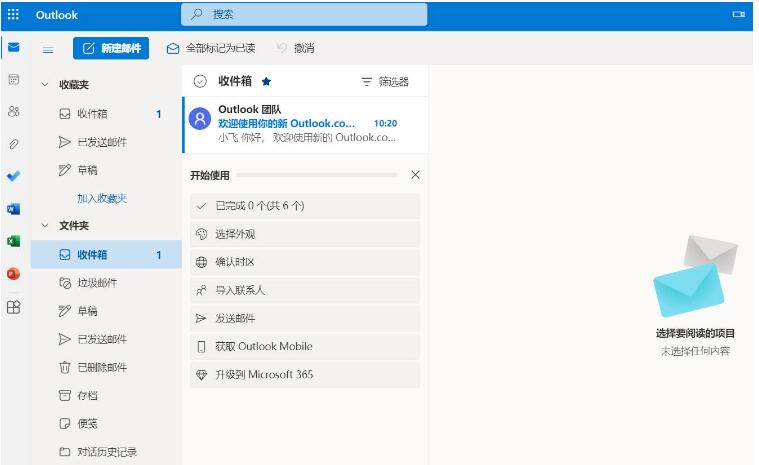Click the 开始使用 progress bar
This screenshot has width=759, height=465.
pos(316,175)
